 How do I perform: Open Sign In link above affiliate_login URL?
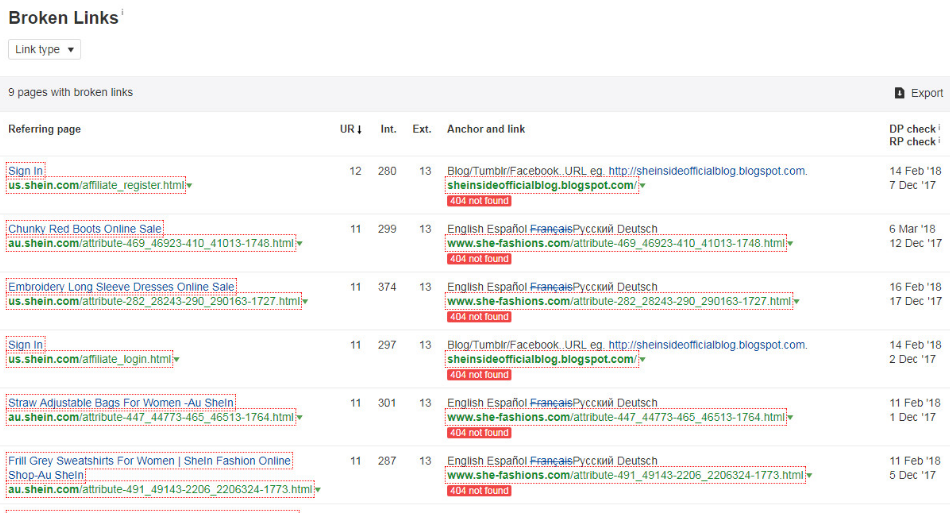(25, 345)
